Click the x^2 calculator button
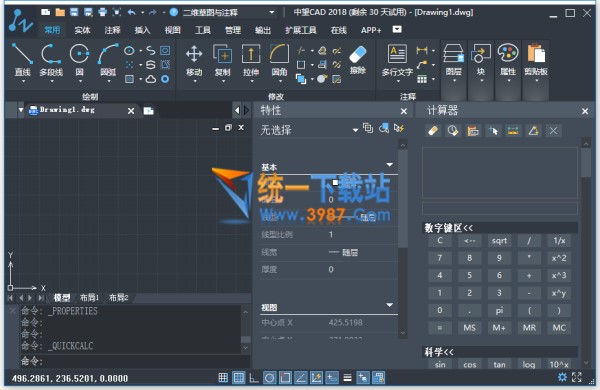Viewport: 600px width, 390px height. (x=559, y=258)
